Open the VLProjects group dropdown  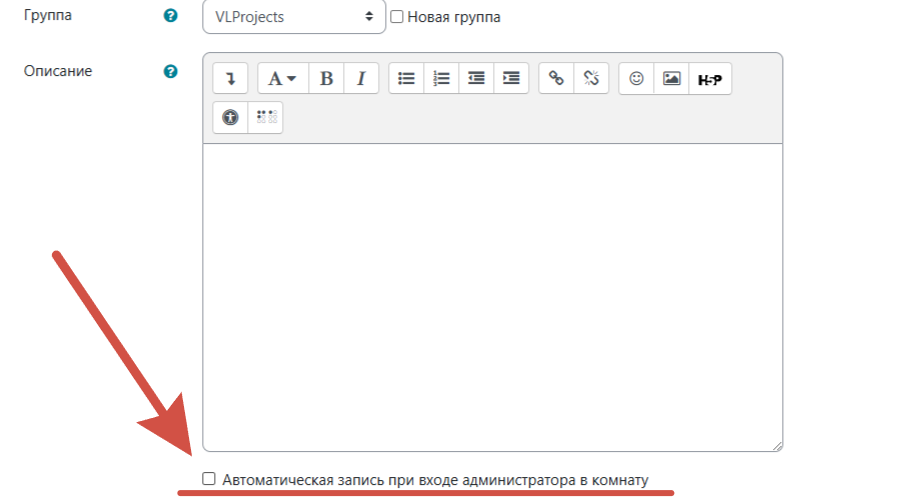293,17
